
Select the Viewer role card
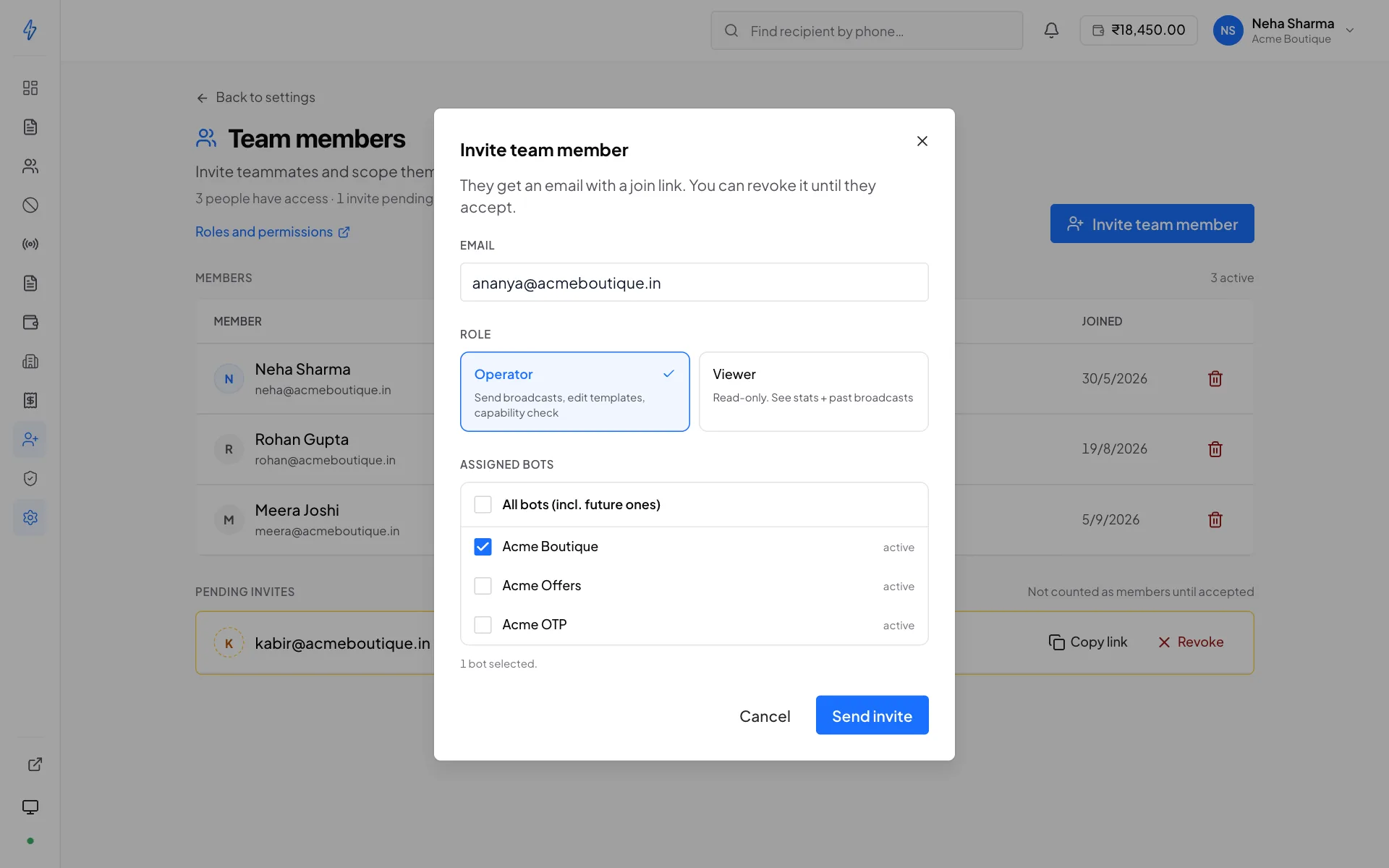(813, 392)
